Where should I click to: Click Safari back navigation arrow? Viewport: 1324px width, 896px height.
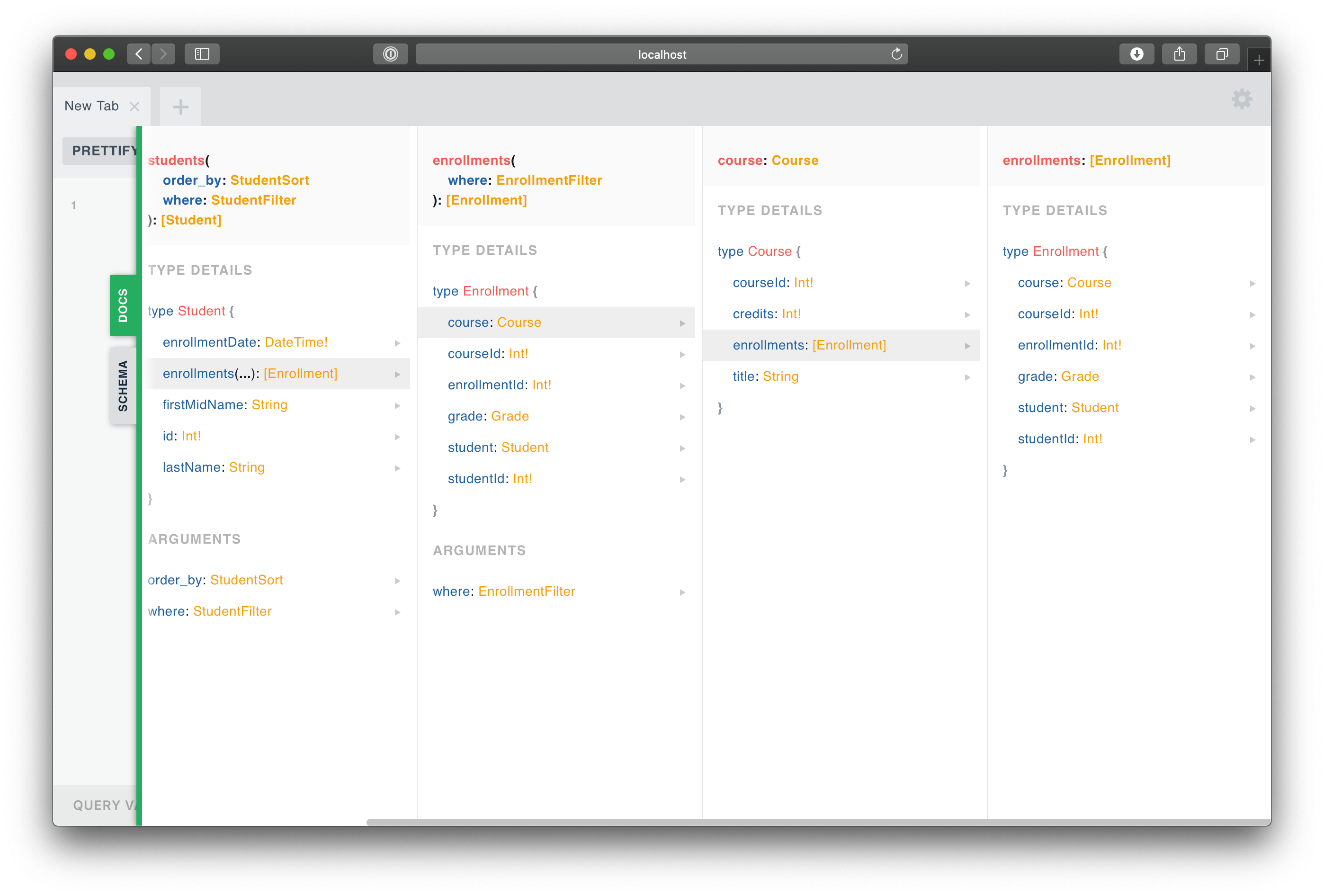point(138,54)
